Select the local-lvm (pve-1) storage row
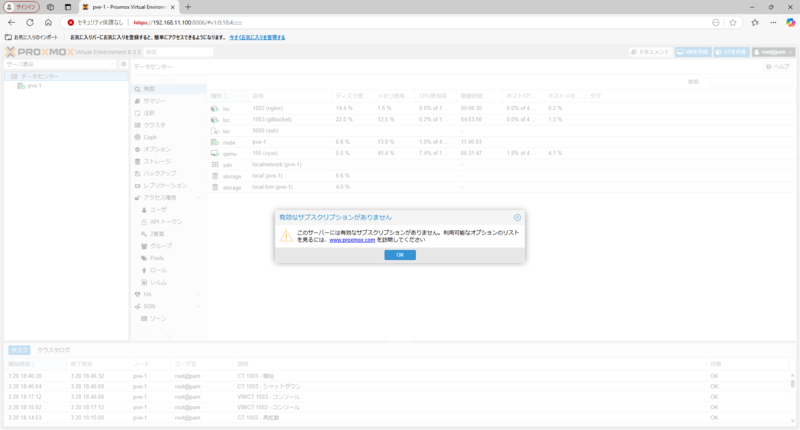 [501, 187]
